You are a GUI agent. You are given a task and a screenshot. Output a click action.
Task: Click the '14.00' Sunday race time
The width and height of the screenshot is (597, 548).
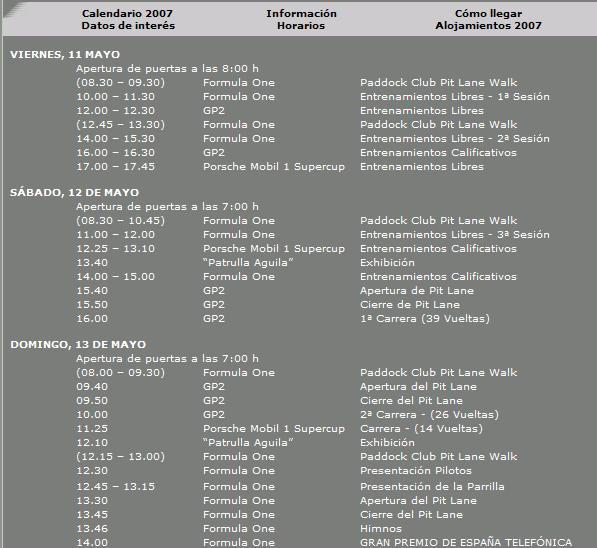click(x=92, y=542)
